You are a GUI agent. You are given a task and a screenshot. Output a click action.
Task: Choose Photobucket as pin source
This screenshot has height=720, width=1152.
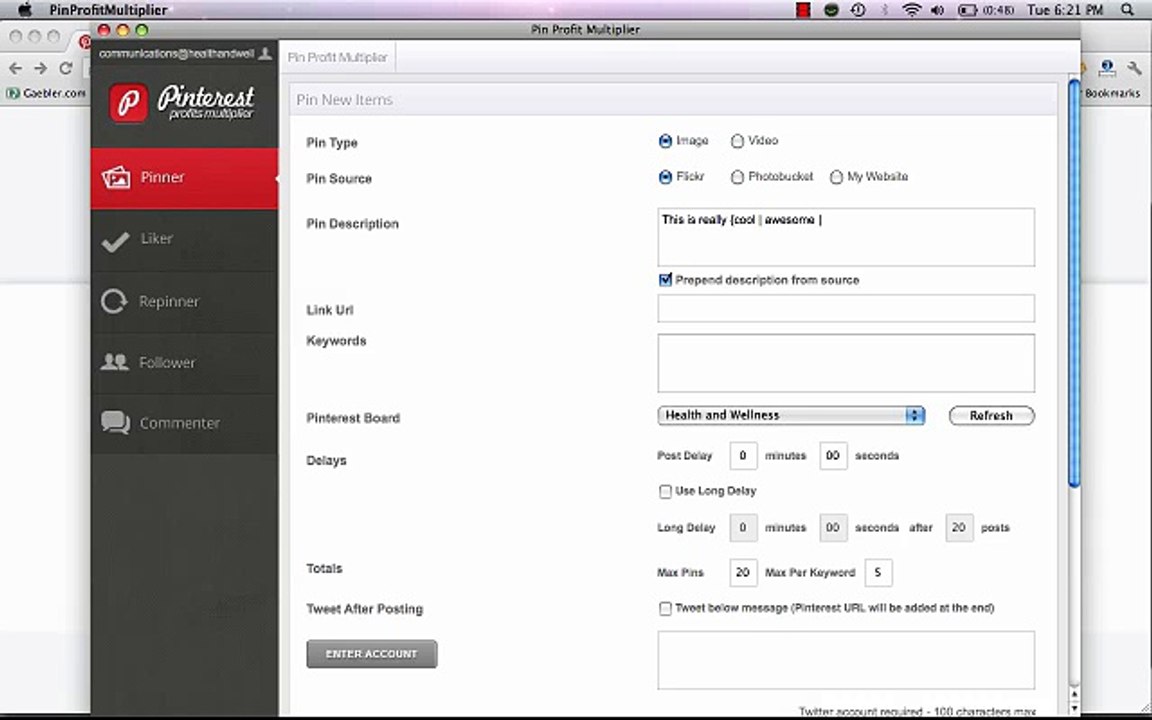[737, 177]
